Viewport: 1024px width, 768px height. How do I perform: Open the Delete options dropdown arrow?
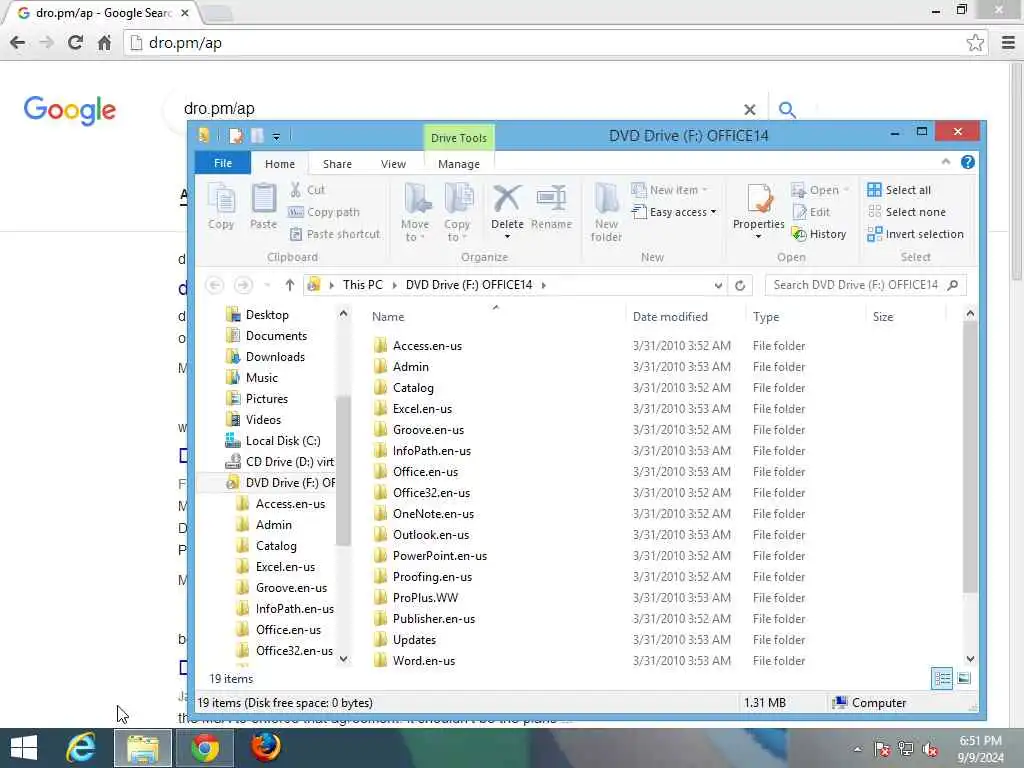[x=507, y=236]
